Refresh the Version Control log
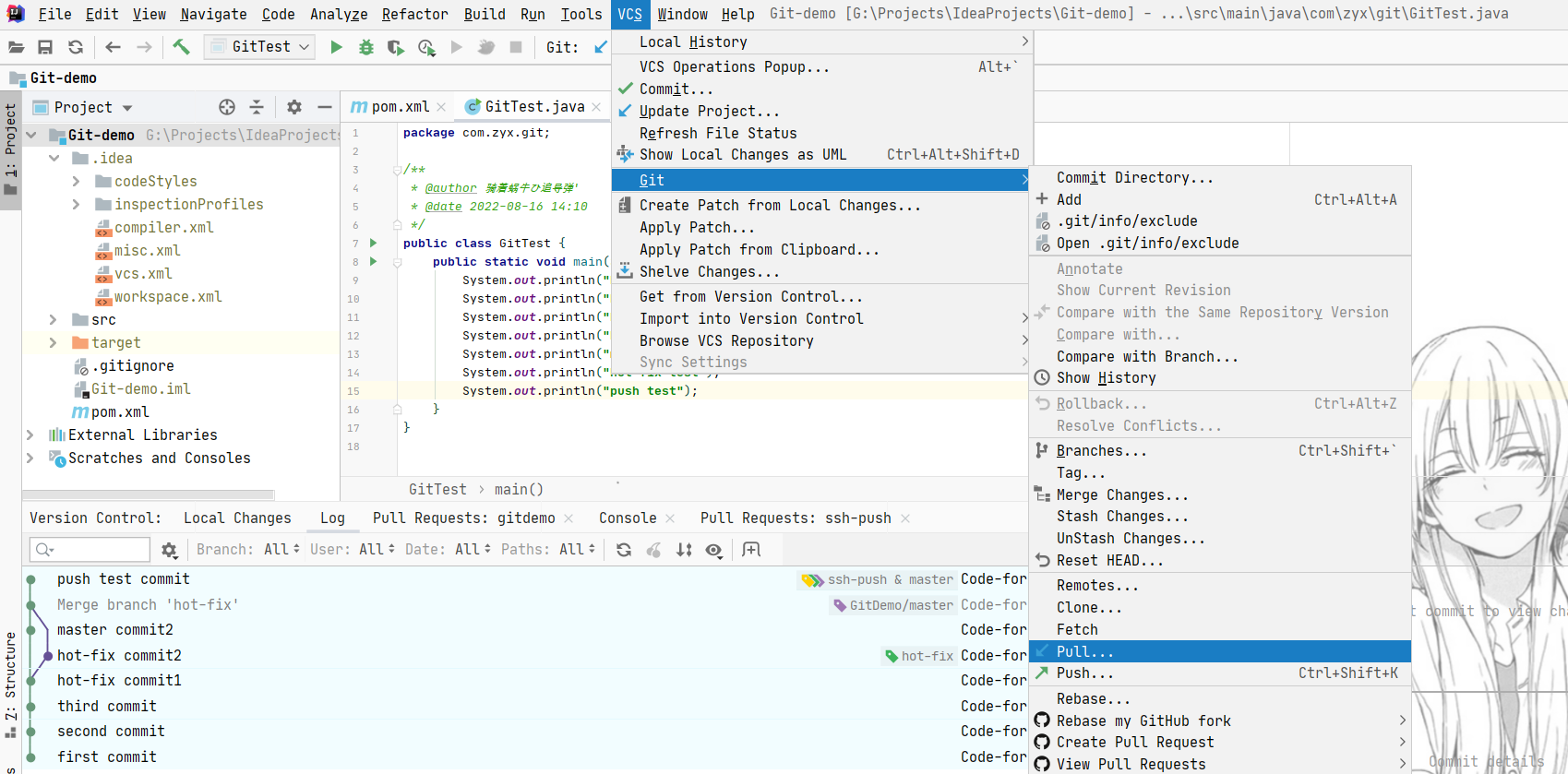Viewport: 1568px width, 774px height. pyautogui.click(x=624, y=550)
